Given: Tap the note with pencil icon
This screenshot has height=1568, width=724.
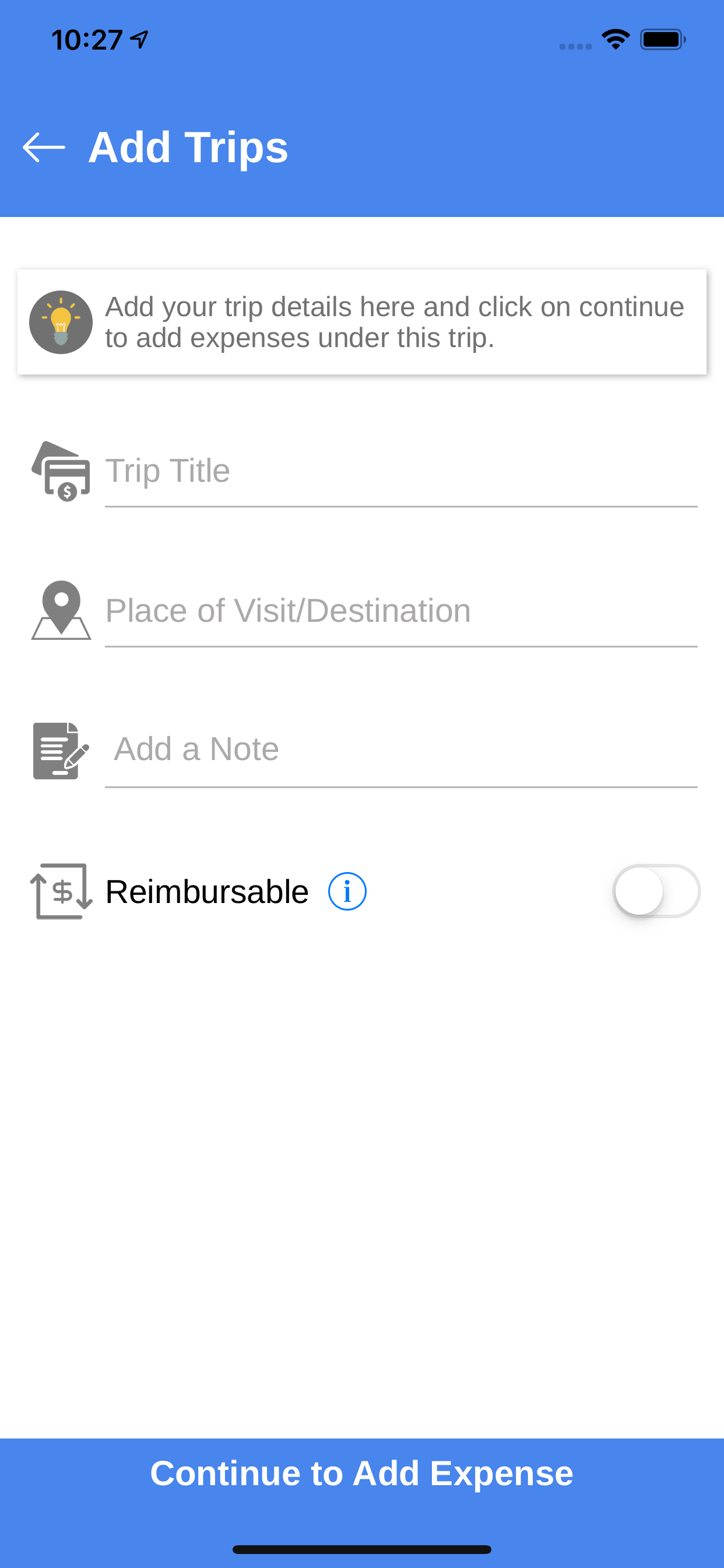Looking at the screenshot, I should coord(61,751).
